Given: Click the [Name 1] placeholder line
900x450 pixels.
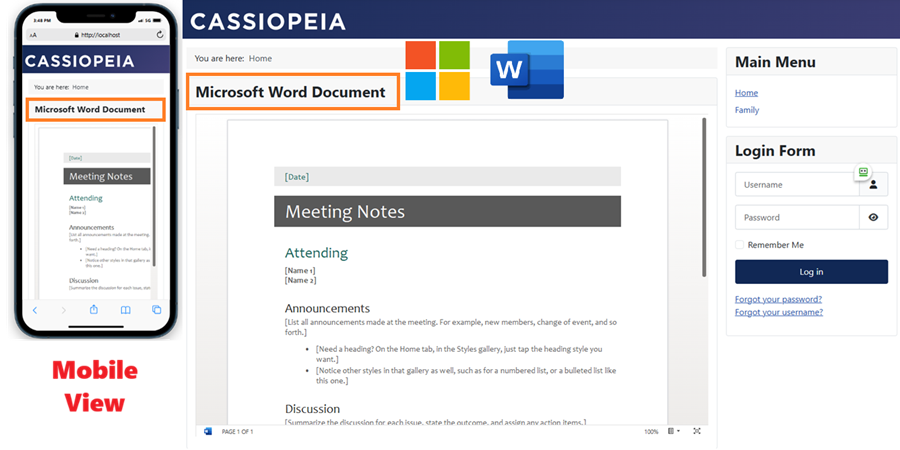Looking at the screenshot, I should (x=300, y=270).
